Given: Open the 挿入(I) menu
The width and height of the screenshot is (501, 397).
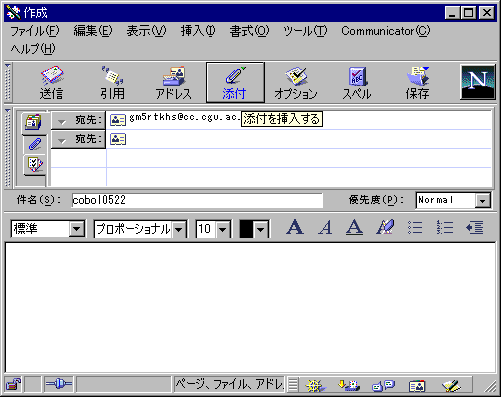Looking at the screenshot, I should [198, 31].
